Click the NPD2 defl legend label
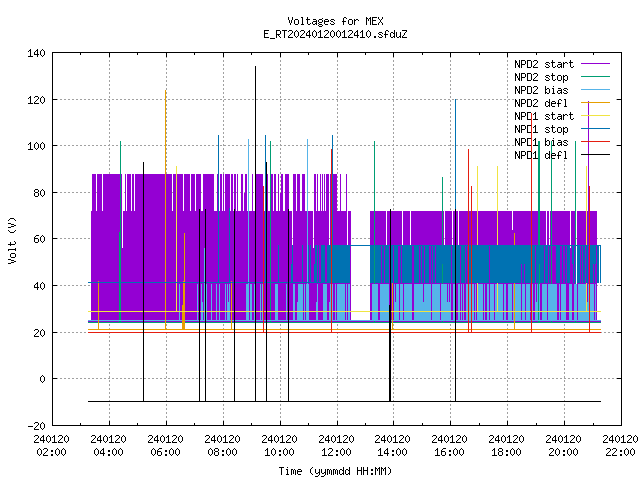The image size is (640, 480). (x=541, y=103)
